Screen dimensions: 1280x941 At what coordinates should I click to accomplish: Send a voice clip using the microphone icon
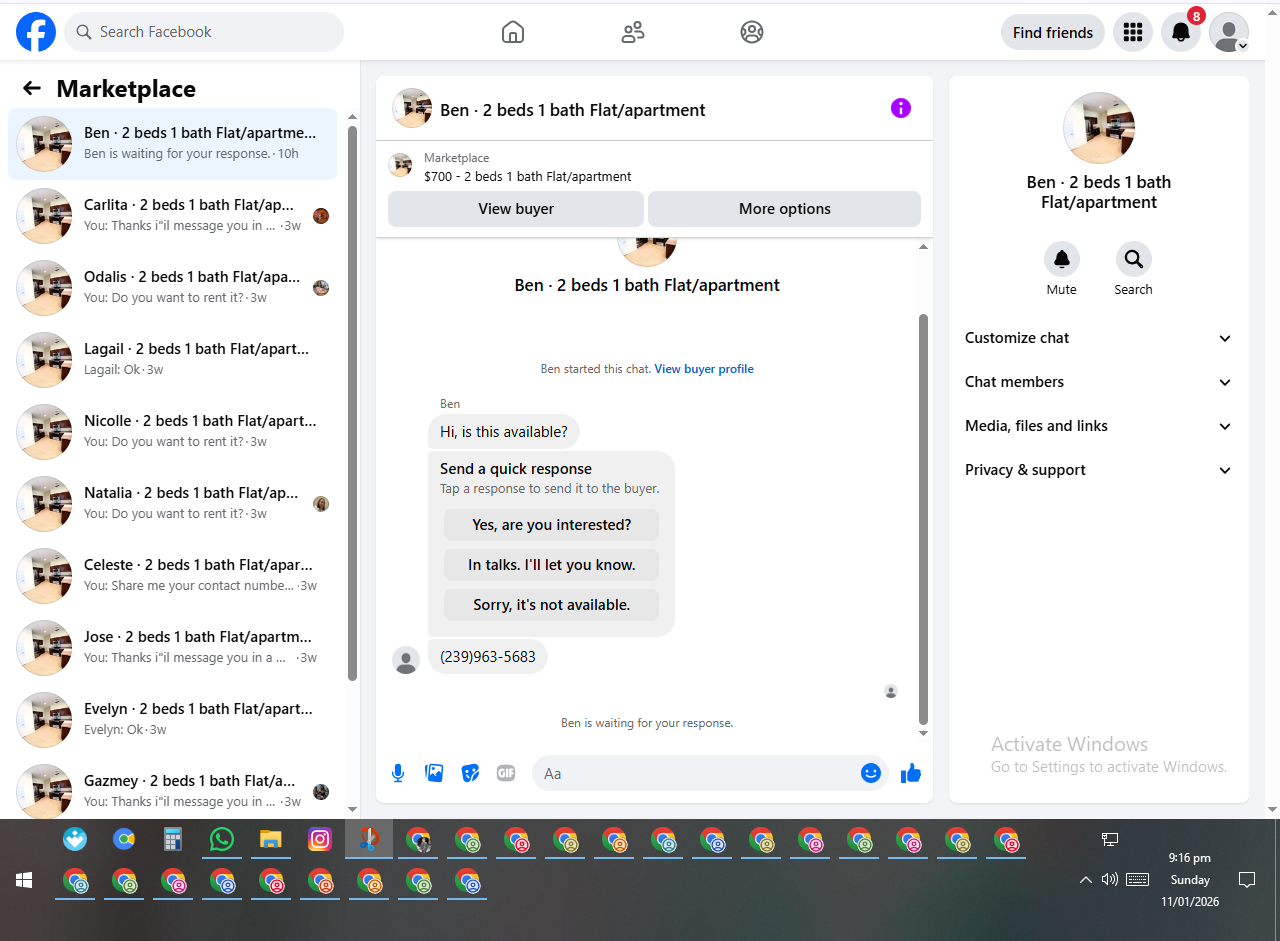398,773
